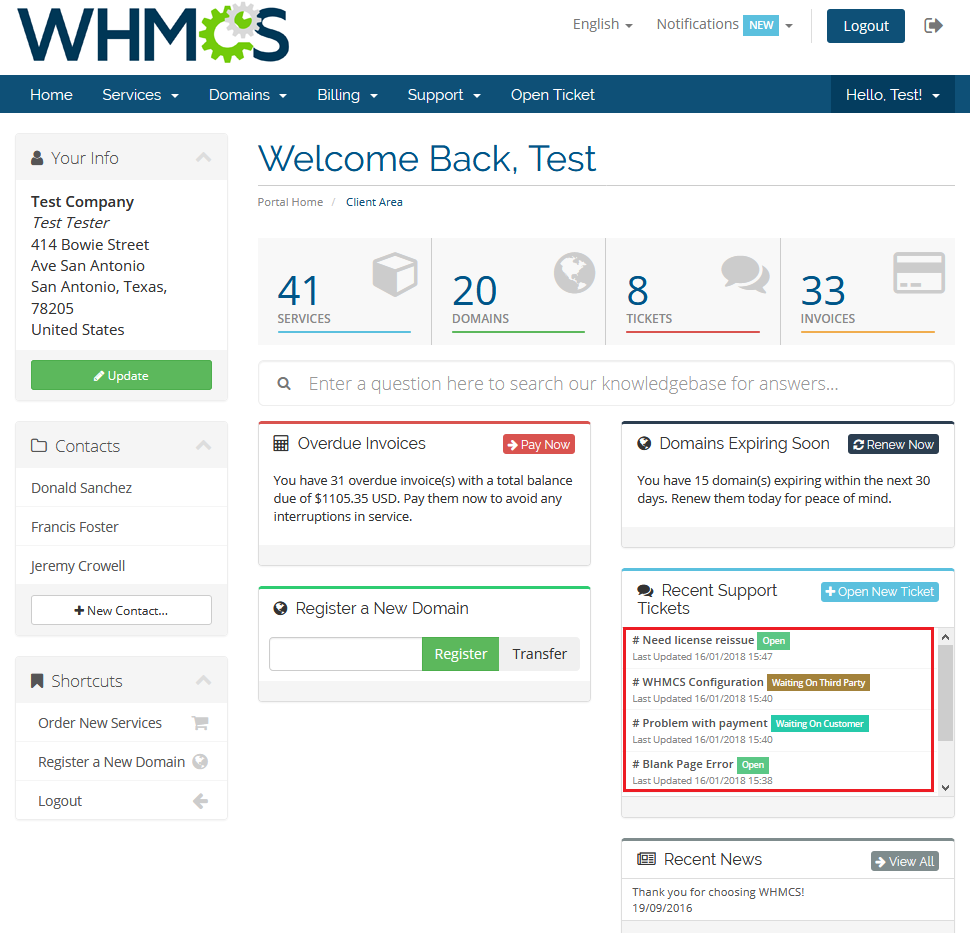
Task: Click the globe icon beside Register a New Domain heading
Action: (280, 608)
